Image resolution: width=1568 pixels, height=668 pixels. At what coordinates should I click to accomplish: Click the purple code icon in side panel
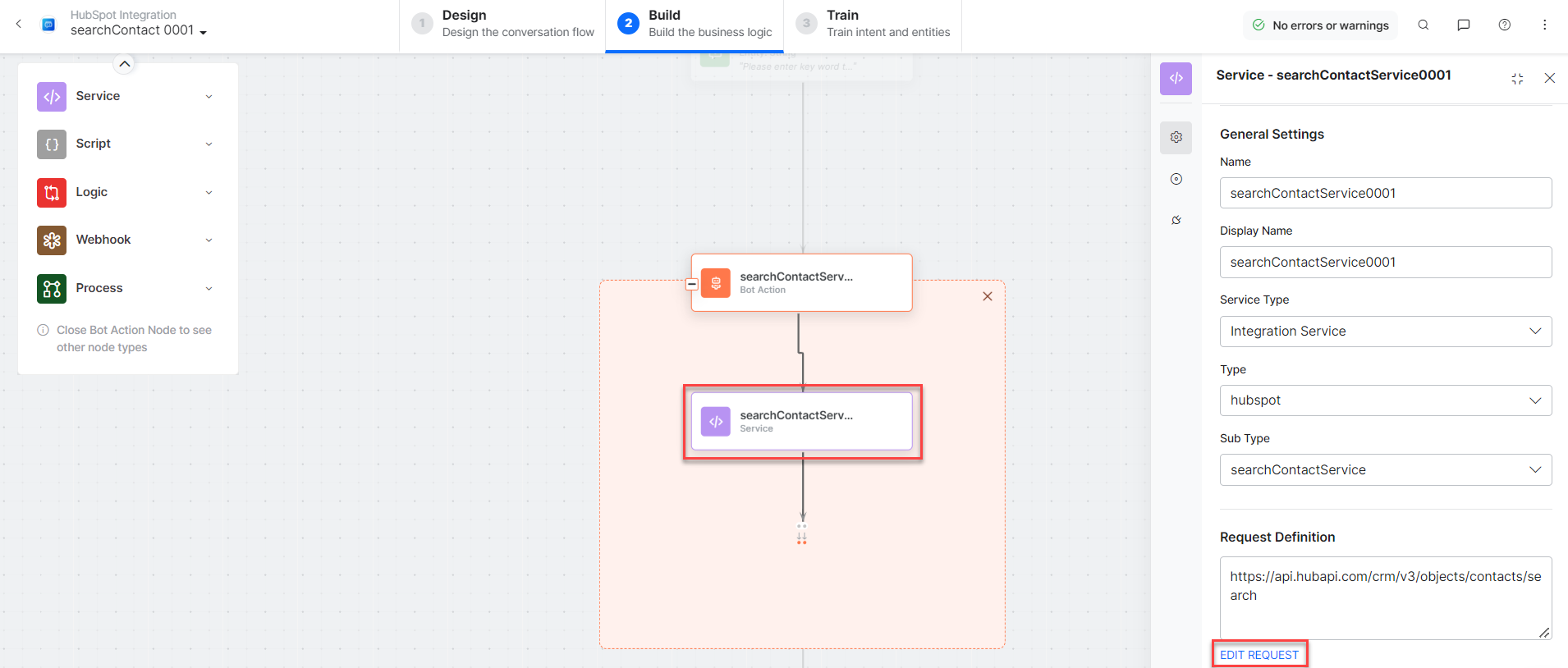point(1176,79)
